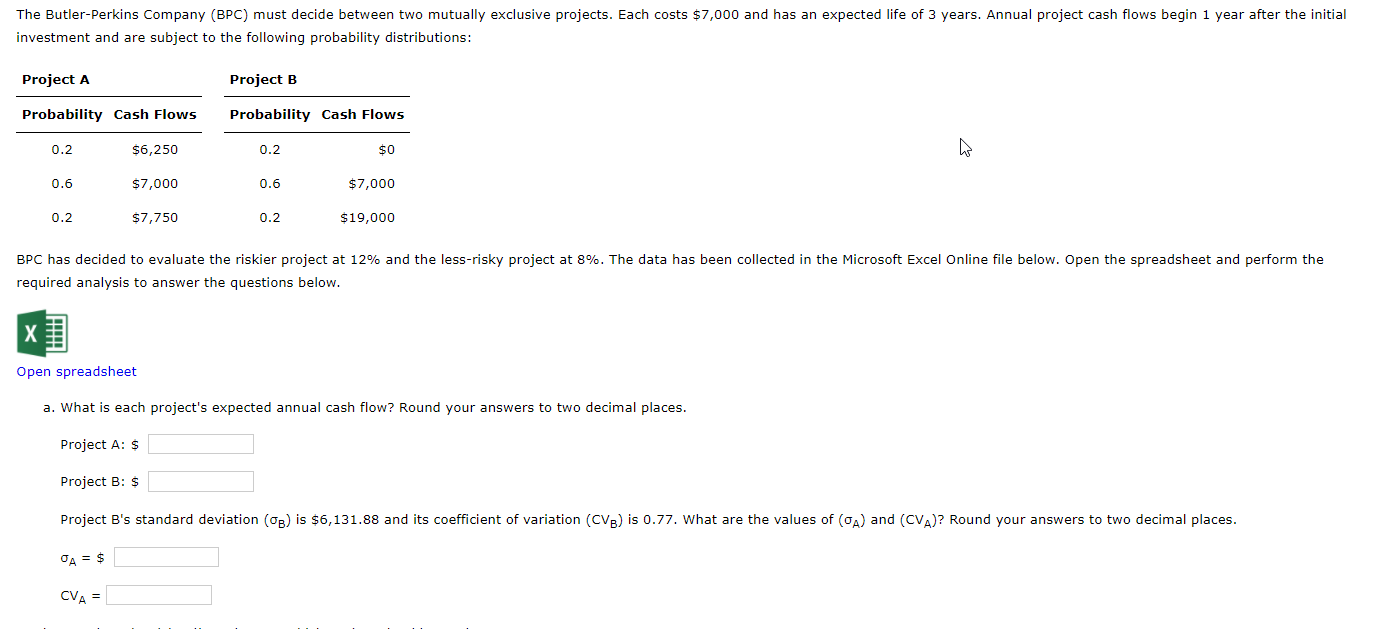Image resolution: width=1392 pixels, height=630 pixels.
Task: Click the Project A column header
Action: pos(55,79)
